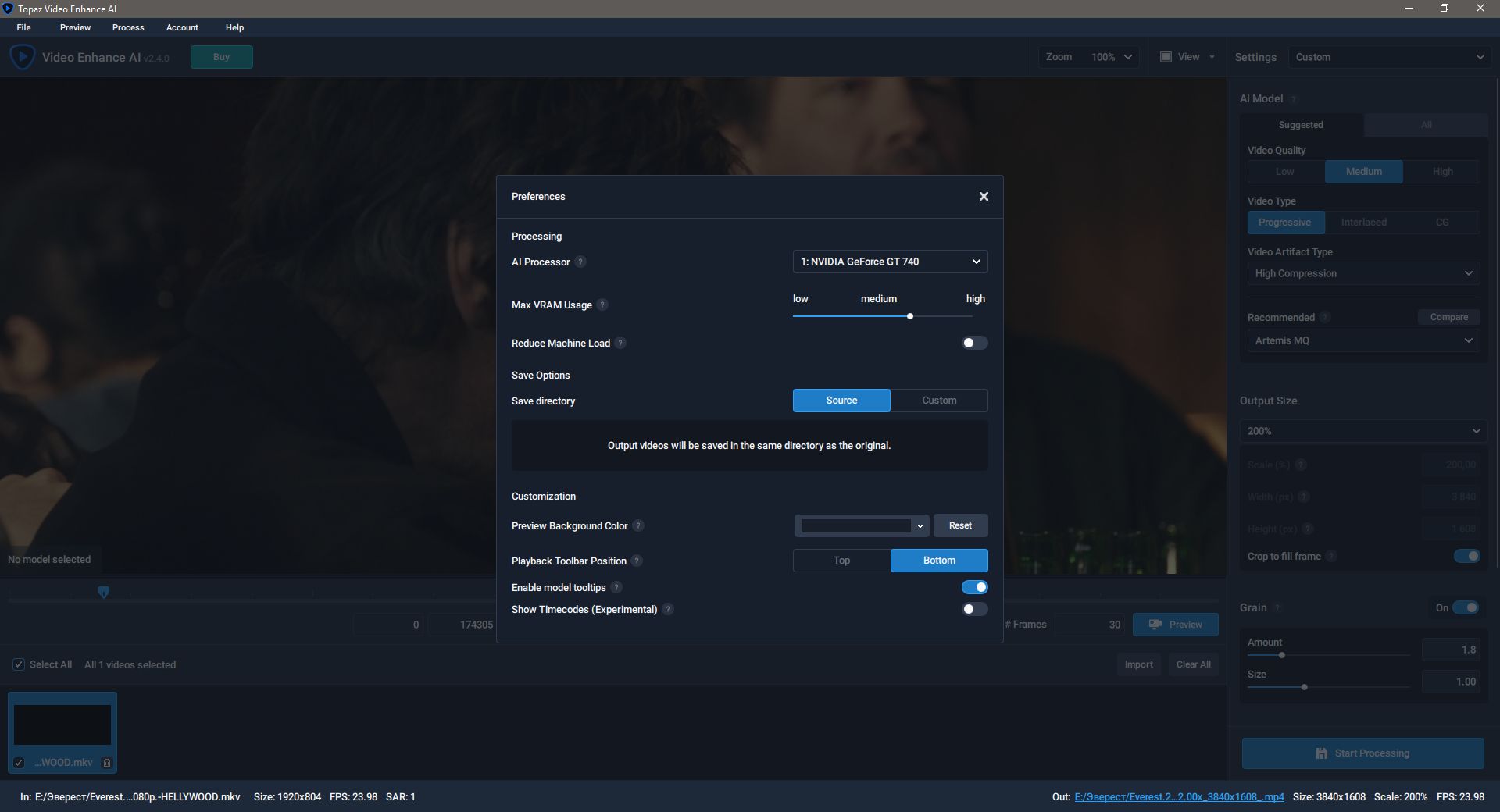Click Reduce Machine Load help icon
This screenshot has width=1500, height=812.
click(x=620, y=343)
